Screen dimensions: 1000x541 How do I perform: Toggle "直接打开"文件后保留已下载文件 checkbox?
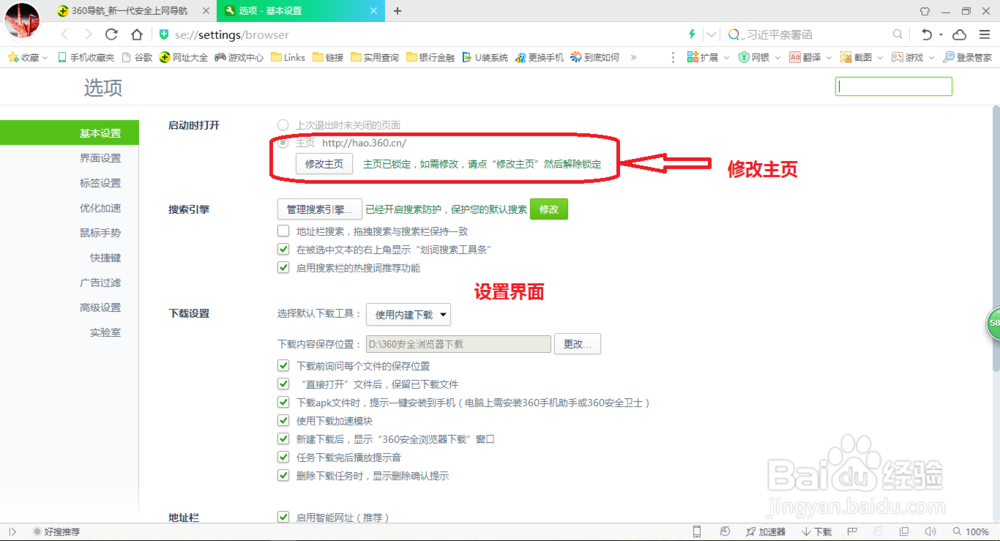point(283,384)
